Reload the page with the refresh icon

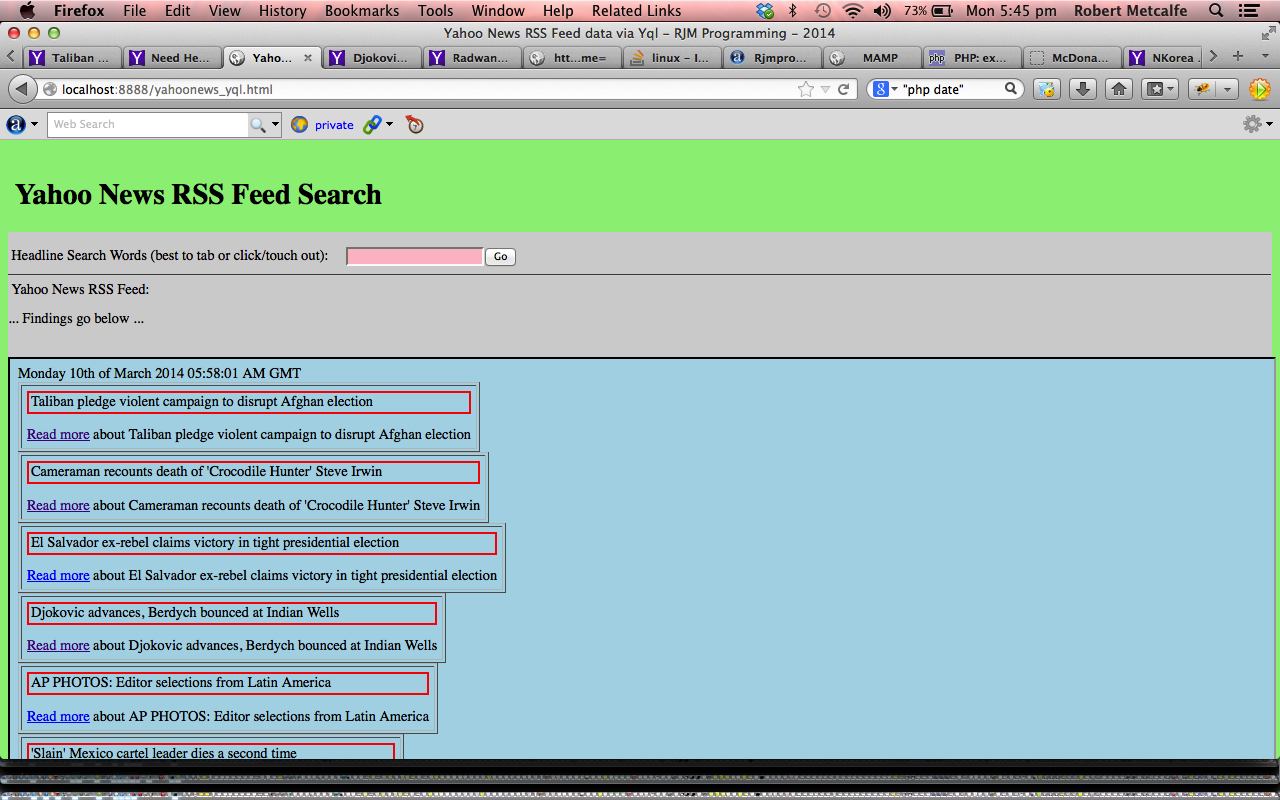pos(844,89)
